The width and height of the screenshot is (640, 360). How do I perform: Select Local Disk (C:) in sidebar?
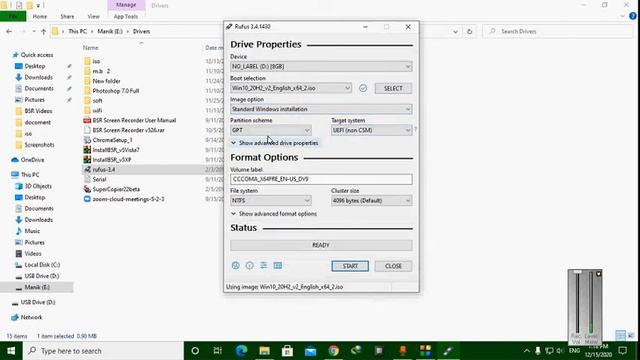click(42, 265)
